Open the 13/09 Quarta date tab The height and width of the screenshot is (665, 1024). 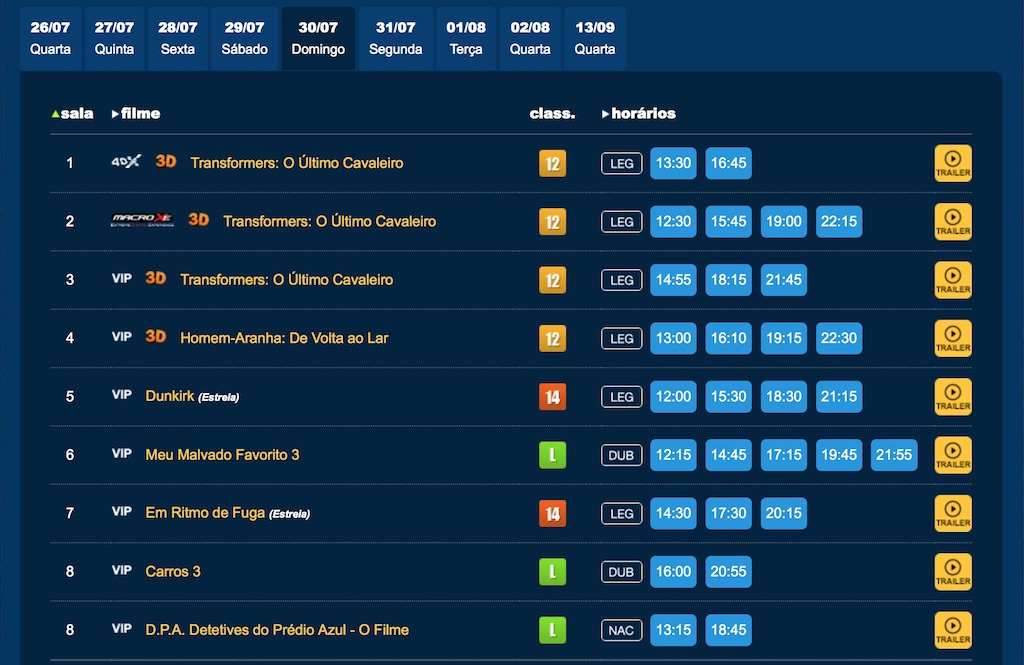tap(595, 38)
